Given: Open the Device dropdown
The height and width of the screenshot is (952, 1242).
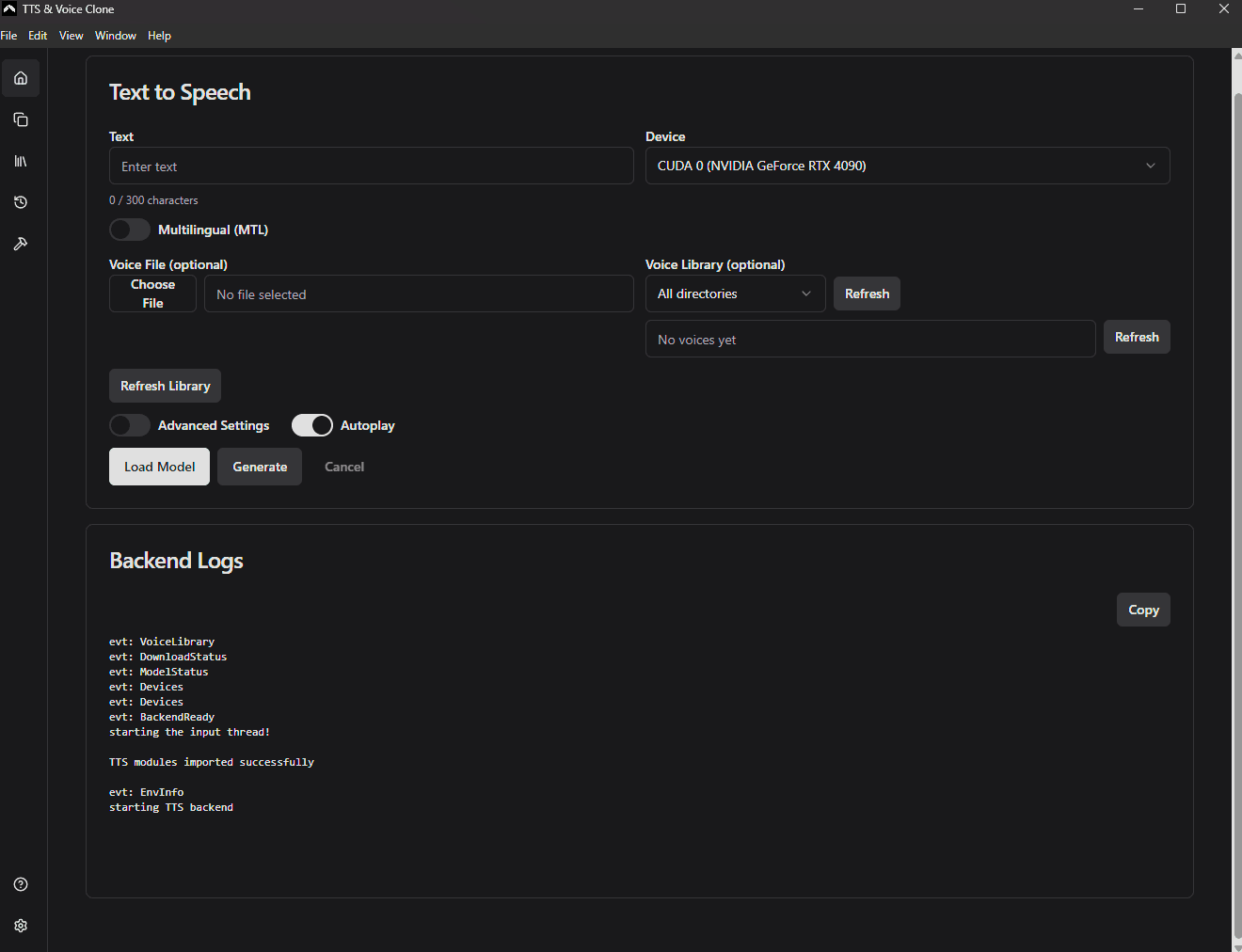Looking at the screenshot, I should pos(907,165).
